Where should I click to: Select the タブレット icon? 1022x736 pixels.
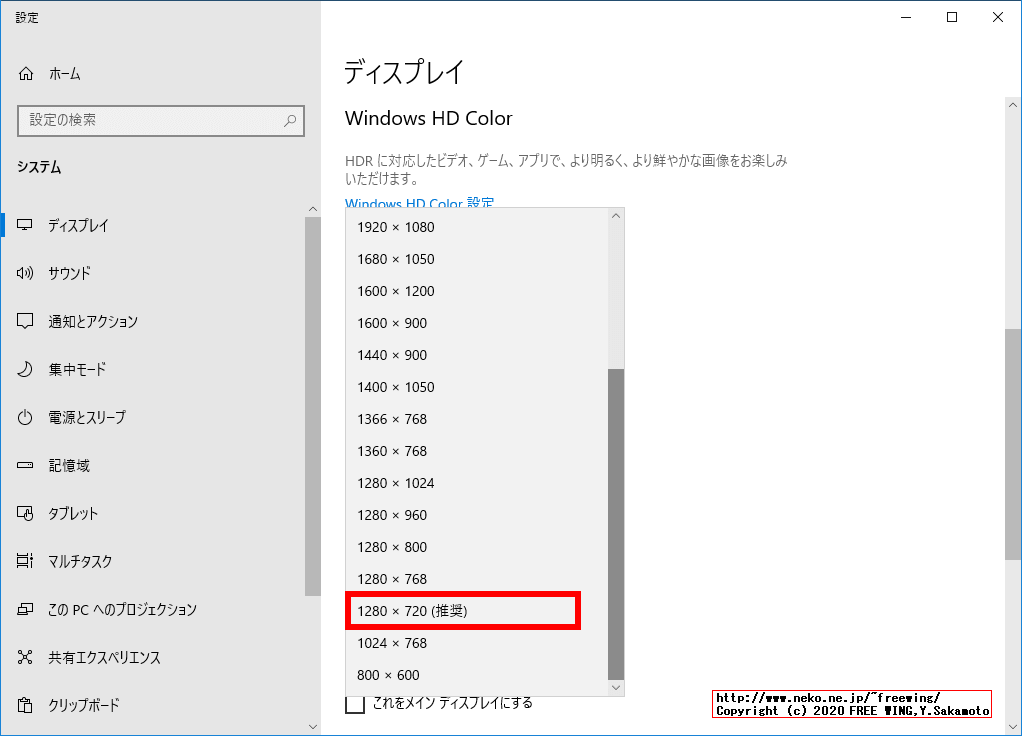[25, 513]
